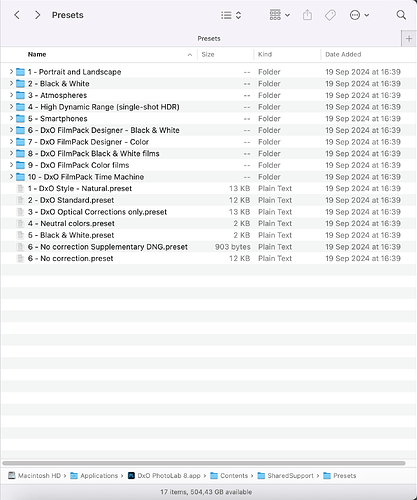This screenshot has width=417, height=500.
Task: Click folder icon of 9 - DxO FilmPack Color films
Action: (20, 165)
